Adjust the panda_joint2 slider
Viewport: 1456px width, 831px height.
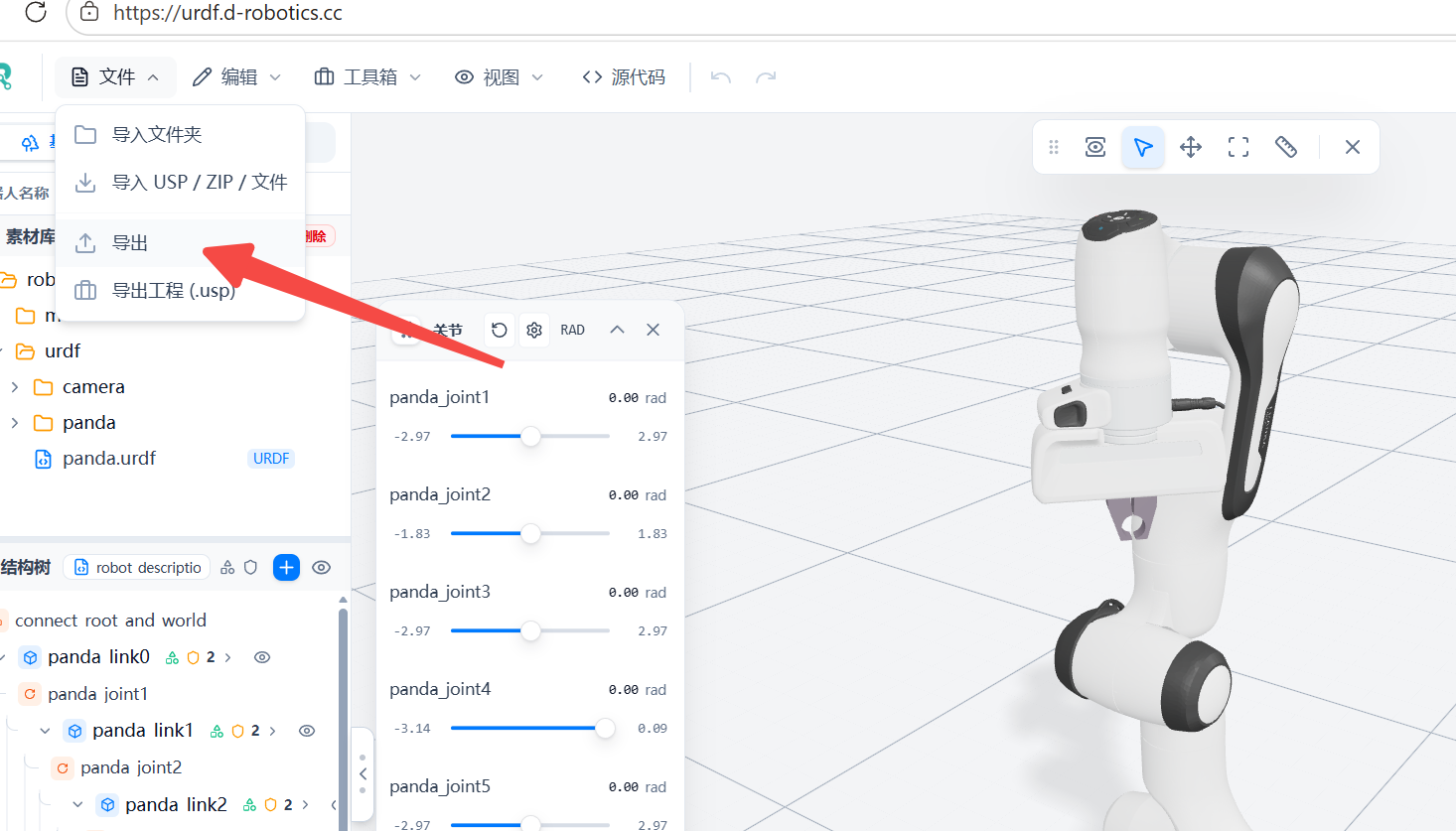(531, 533)
